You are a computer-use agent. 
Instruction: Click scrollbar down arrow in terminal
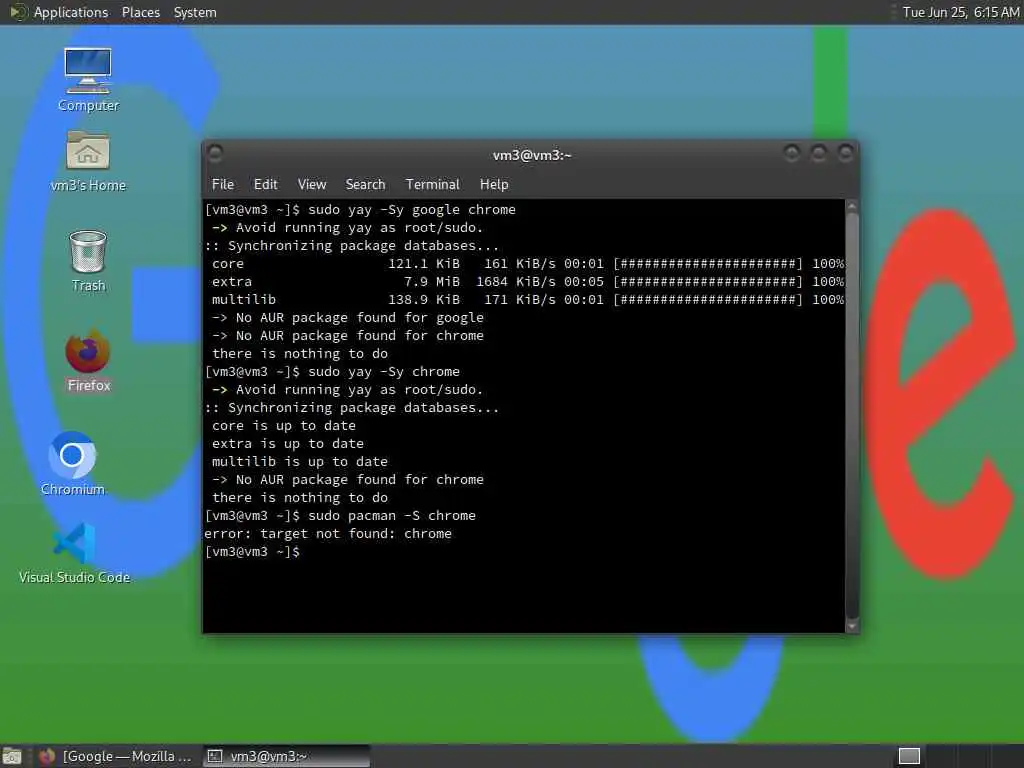click(x=852, y=626)
